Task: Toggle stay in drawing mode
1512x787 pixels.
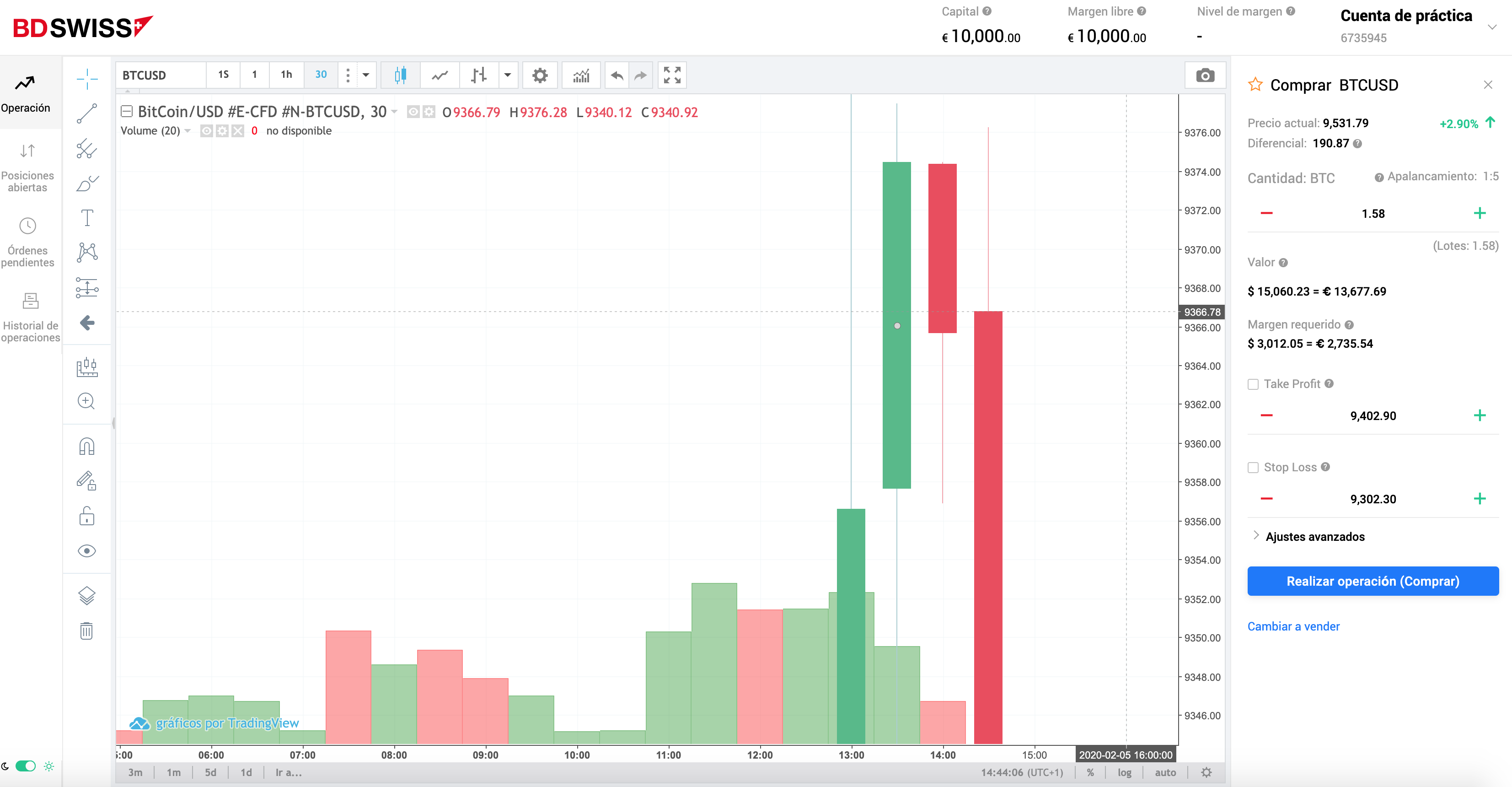Action: point(87,481)
